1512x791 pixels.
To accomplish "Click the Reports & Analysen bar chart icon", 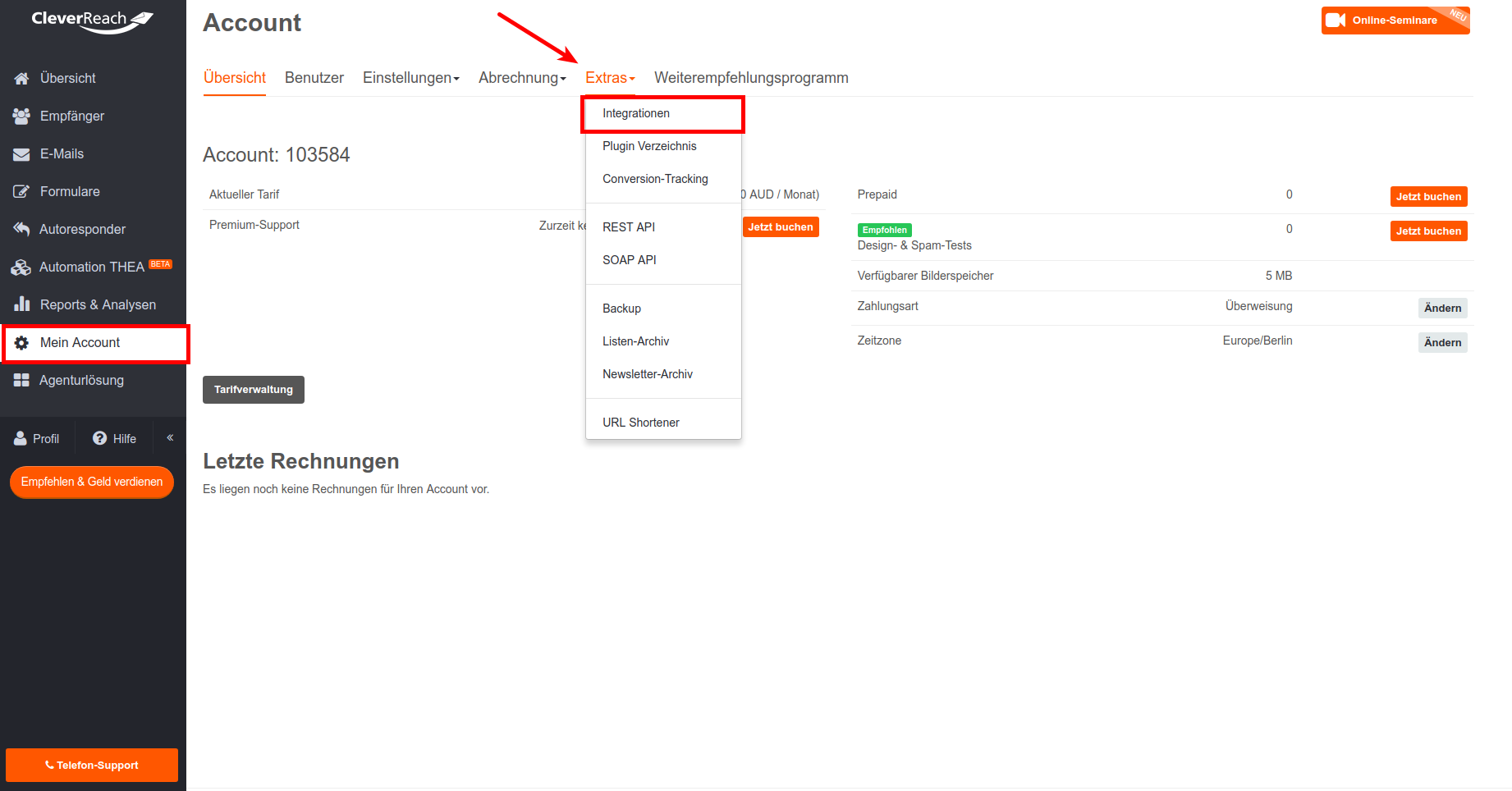I will [22, 304].
